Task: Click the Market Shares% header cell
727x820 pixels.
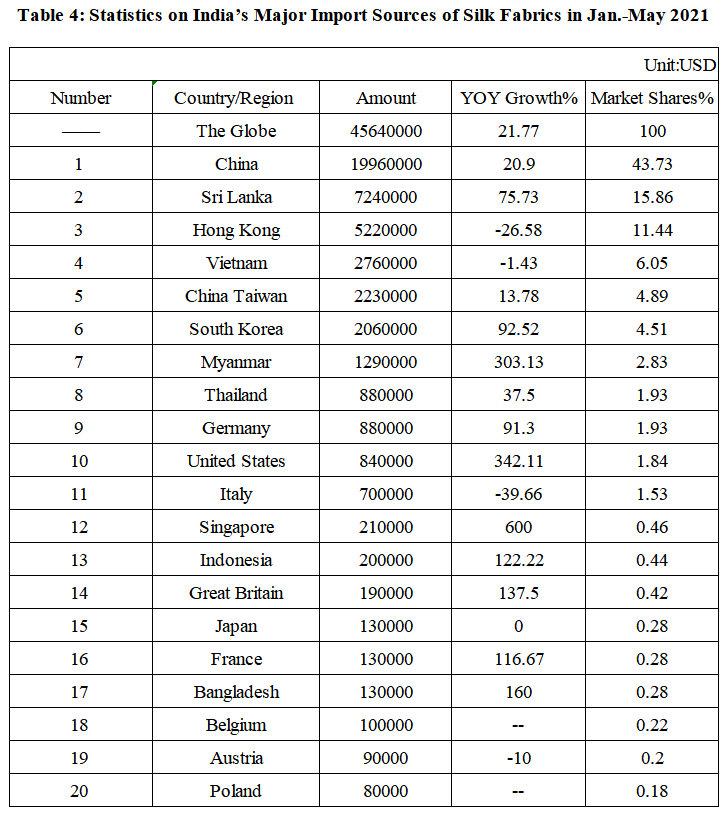Action: [652, 98]
